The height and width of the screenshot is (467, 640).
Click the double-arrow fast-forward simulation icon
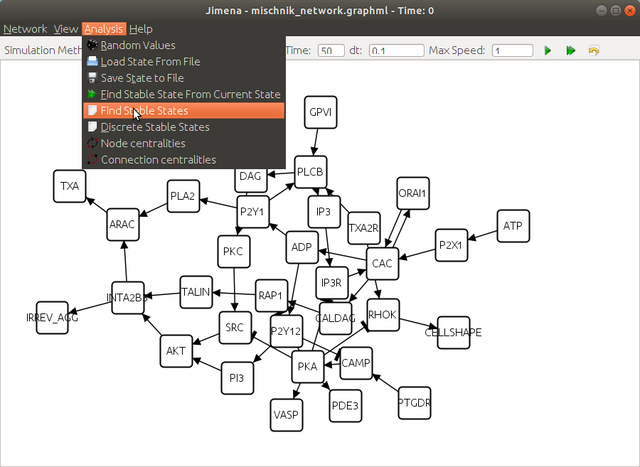click(x=571, y=51)
